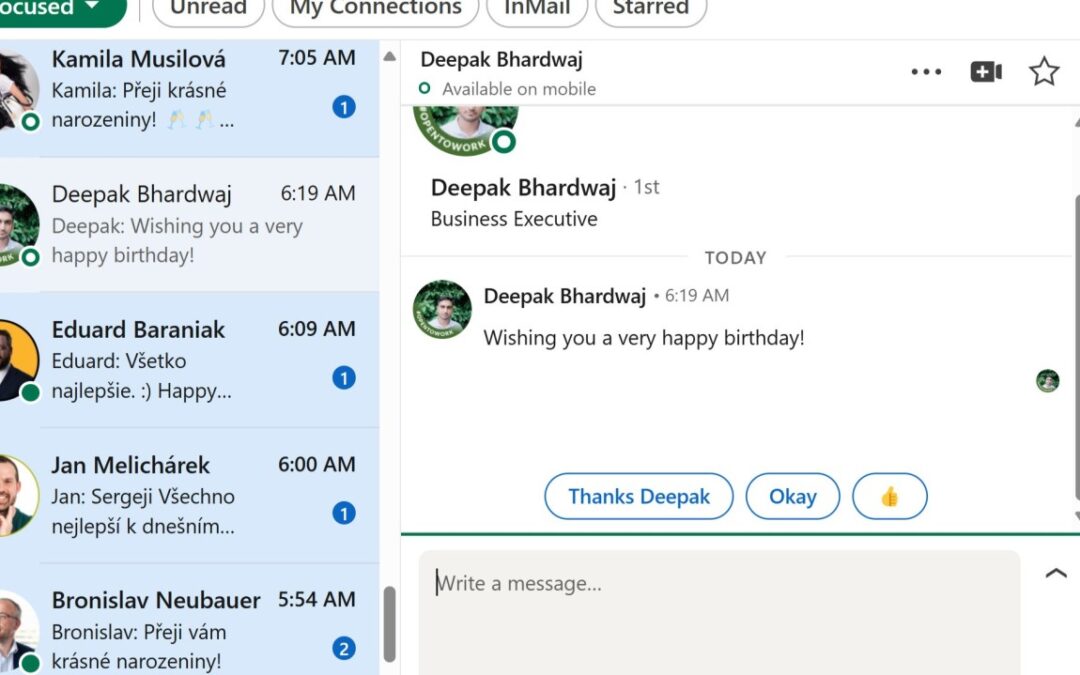Star the Deepak Bhardwaj conversation
The height and width of the screenshot is (675, 1080).
pos(1044,71)
